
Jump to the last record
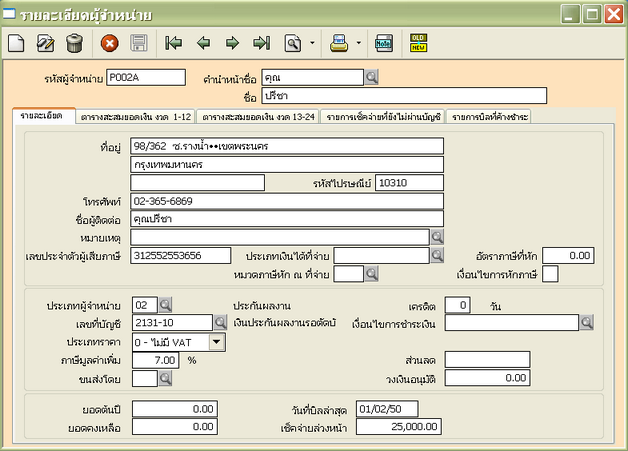(261, 43)
